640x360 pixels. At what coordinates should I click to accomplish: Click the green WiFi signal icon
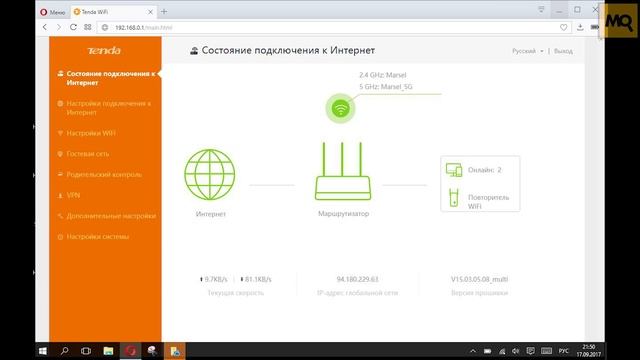(x=340, y=109)
